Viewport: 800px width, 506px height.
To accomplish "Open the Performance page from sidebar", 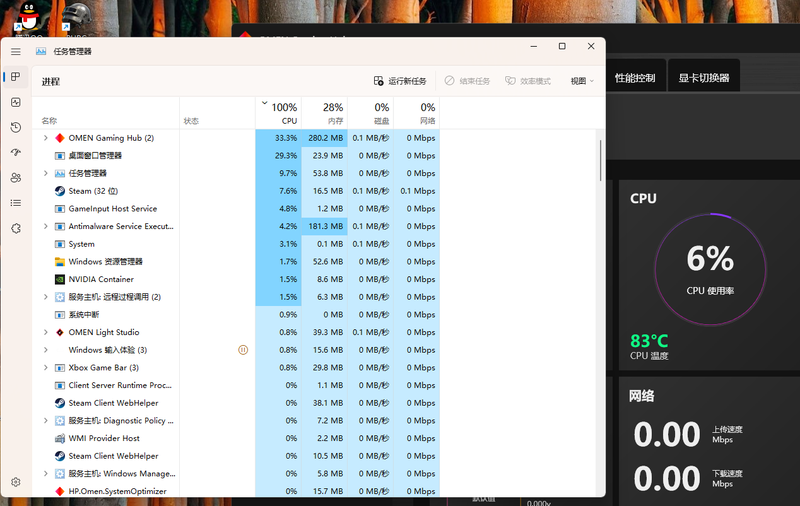I will (x=16, y=102).
